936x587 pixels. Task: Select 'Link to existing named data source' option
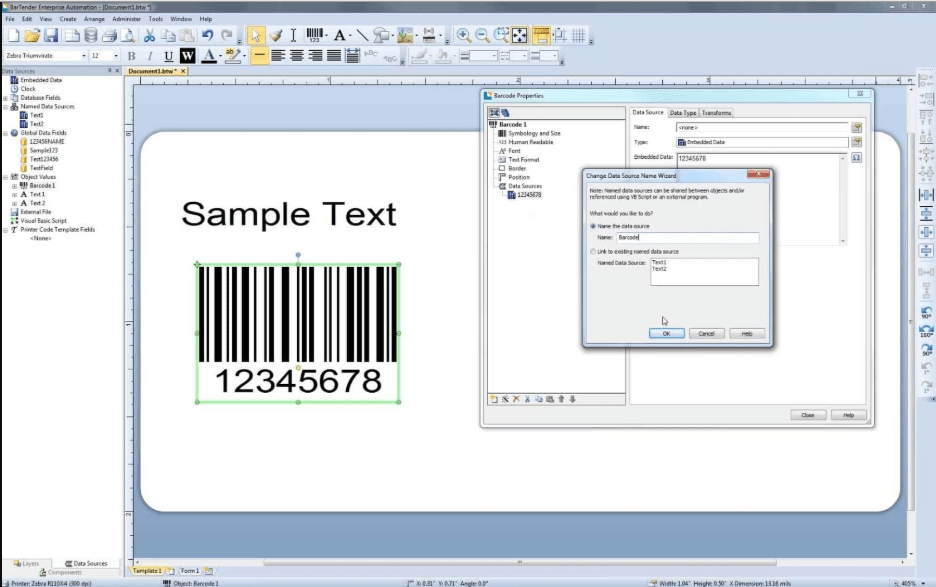[593, 252]
